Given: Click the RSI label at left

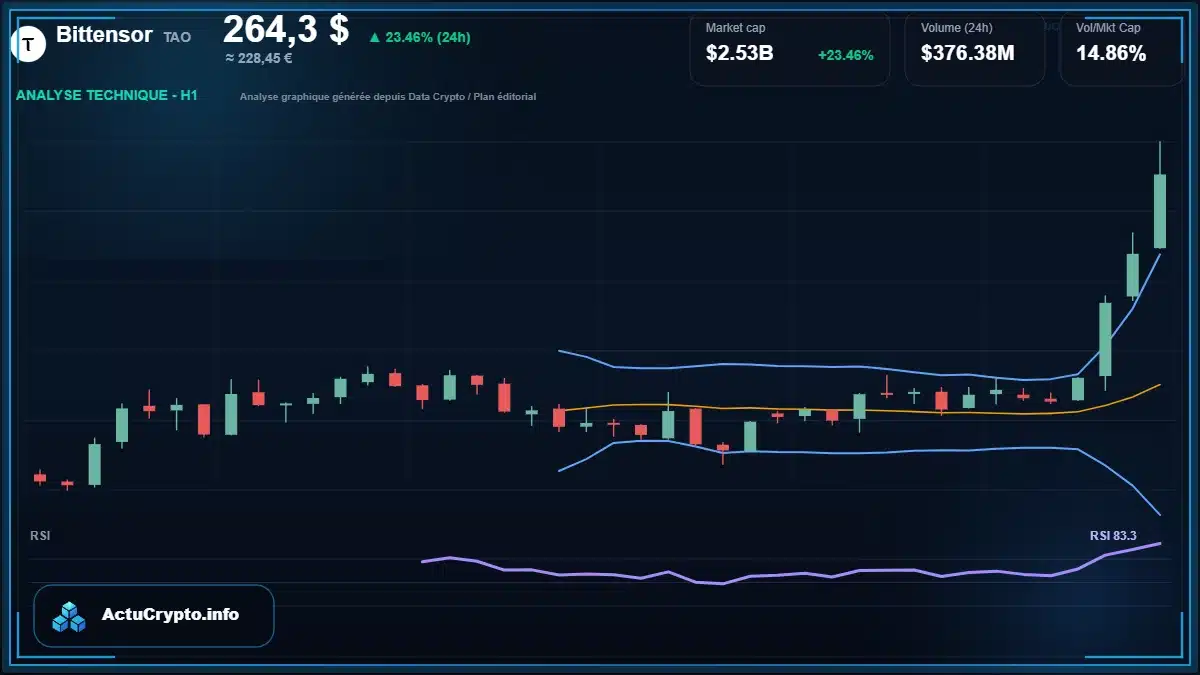Looking at the screenshot, I should pyautogui.click(x=40, y=536).
